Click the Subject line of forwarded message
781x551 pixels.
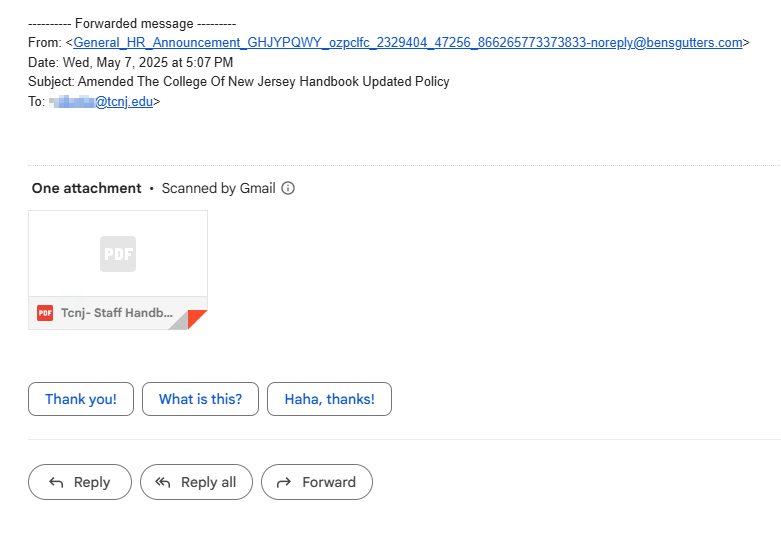(239, 82)
